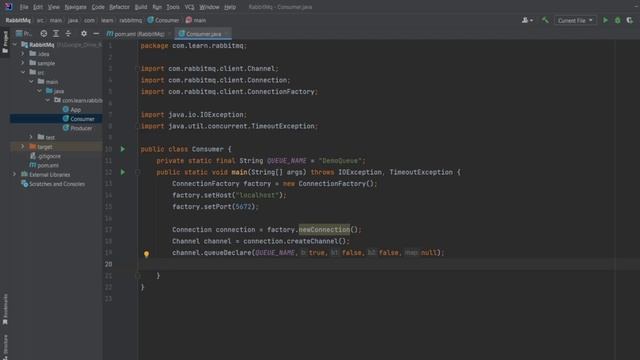
Task: Open the File menu
Action: pos(24,7)
